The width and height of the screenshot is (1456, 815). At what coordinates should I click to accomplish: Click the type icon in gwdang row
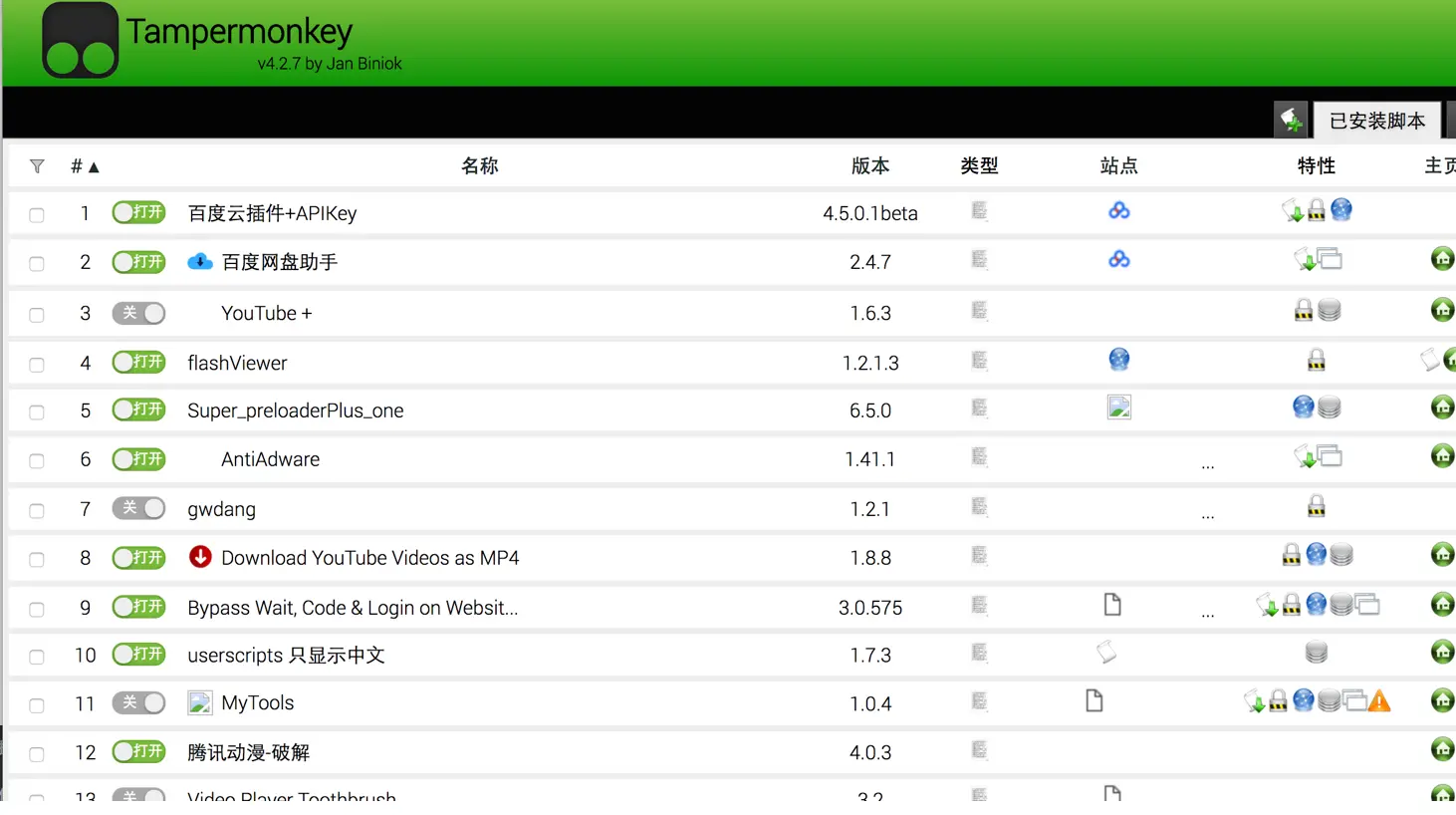[979, 506]
